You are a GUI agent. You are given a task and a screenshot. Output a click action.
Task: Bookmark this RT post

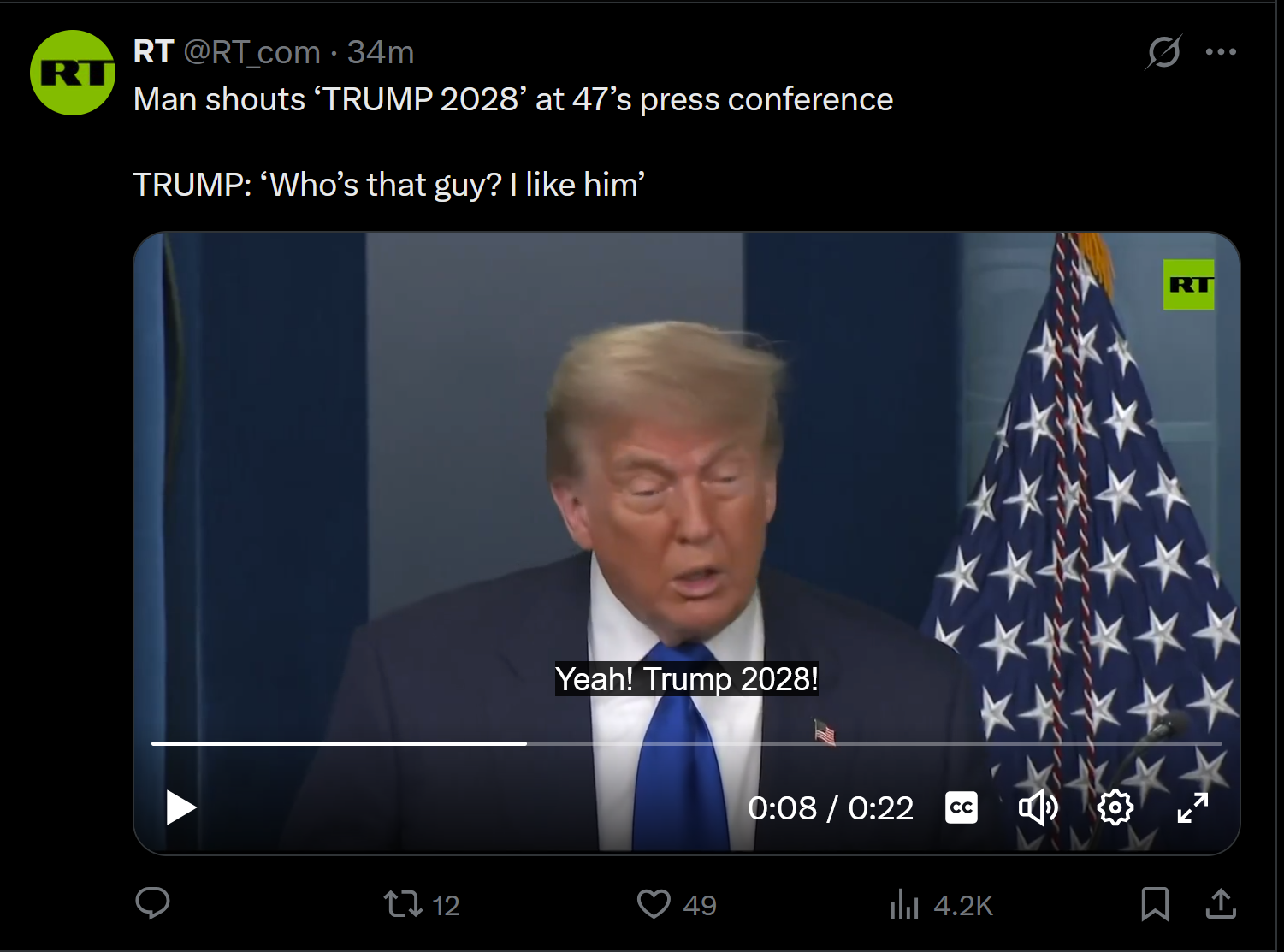(1155, 904)
